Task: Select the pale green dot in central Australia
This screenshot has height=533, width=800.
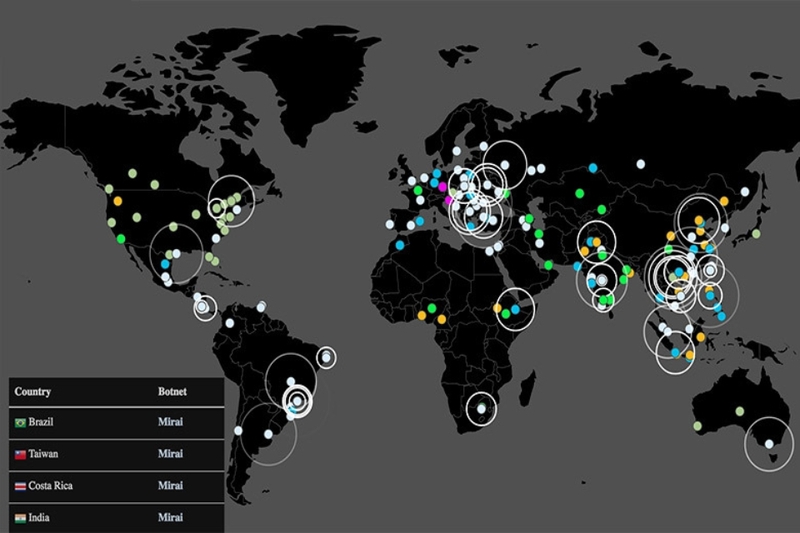Action: pyautogui.click(x=740, y=411)
